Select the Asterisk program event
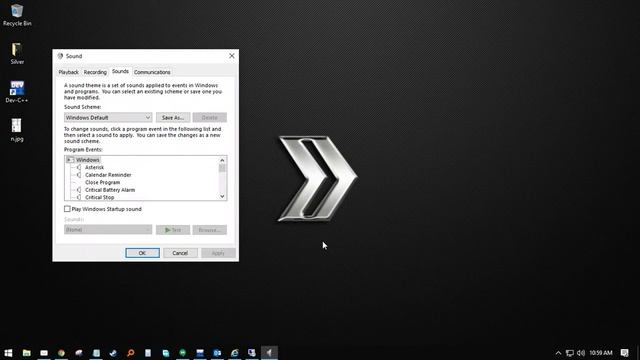The height and width of the screenshot is (360, 640). [94, 167]
